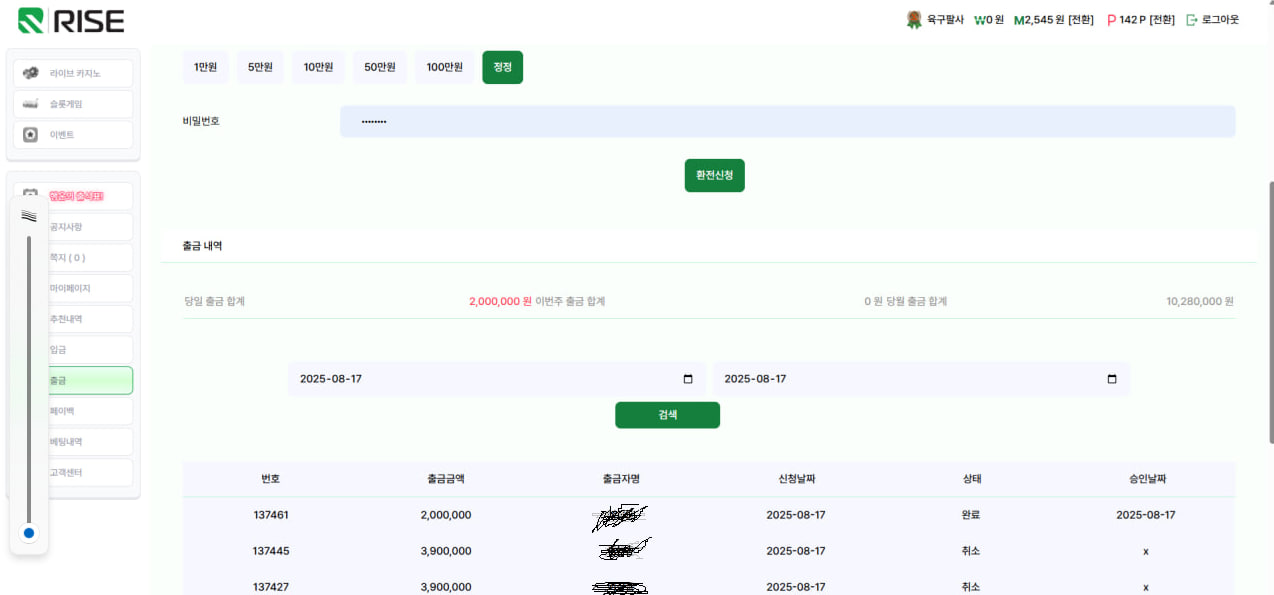The image size is (1274, 595).
Task: Open the end date calendar picker
Action: coord(1112,379)
